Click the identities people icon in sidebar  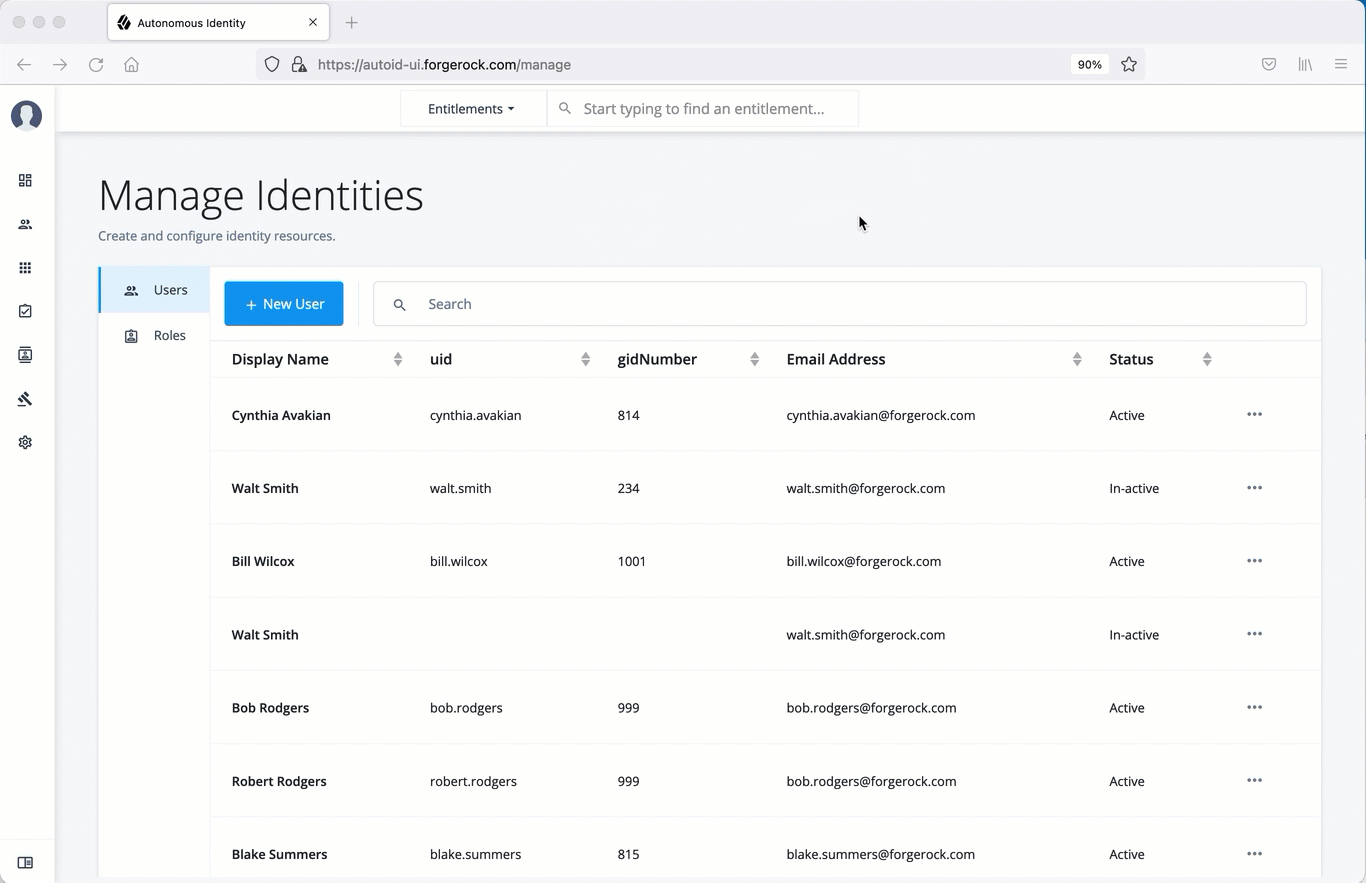[25, 225]
